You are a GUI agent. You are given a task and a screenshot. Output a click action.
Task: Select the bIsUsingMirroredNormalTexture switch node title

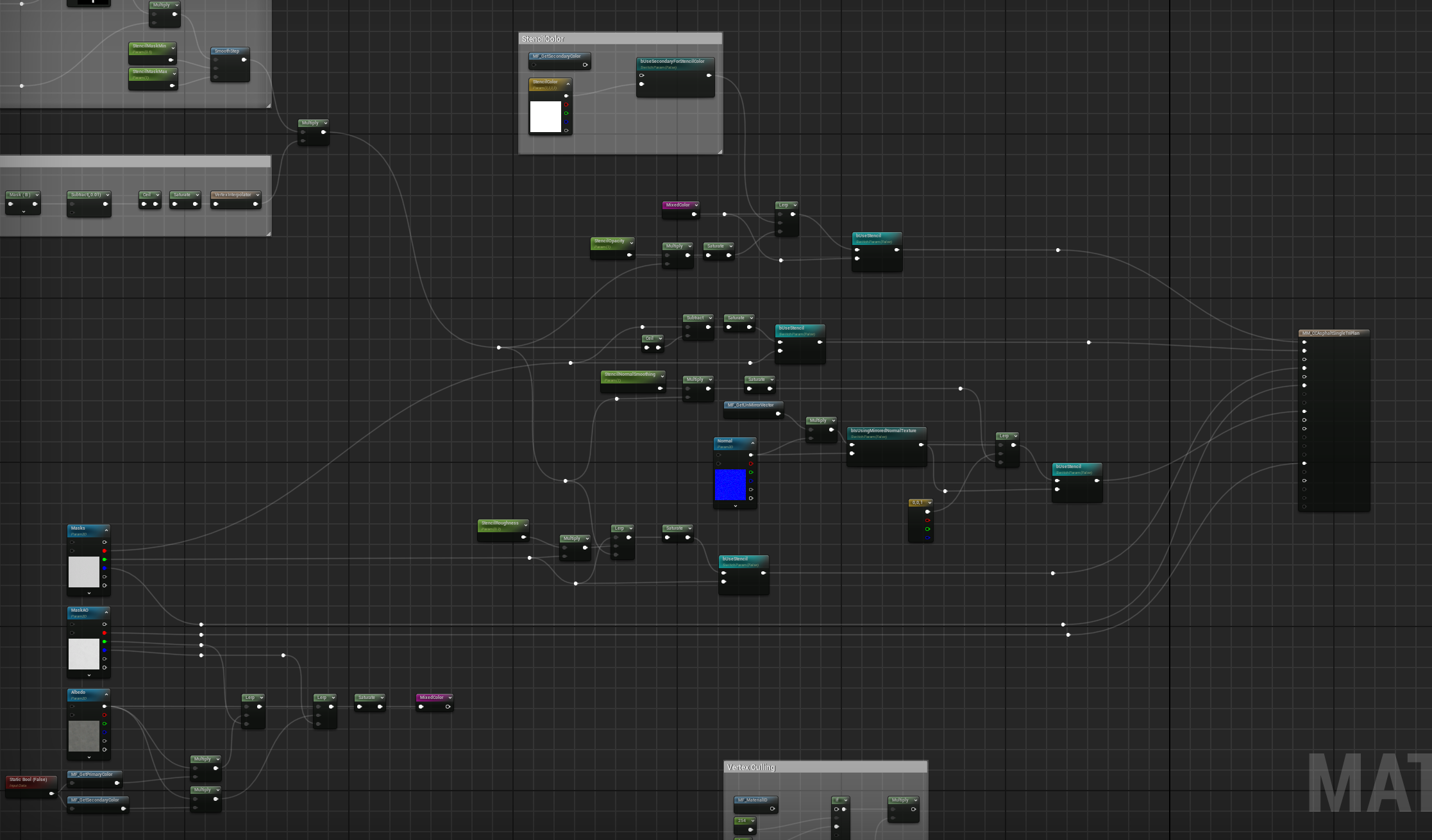(x=883, y=431)
